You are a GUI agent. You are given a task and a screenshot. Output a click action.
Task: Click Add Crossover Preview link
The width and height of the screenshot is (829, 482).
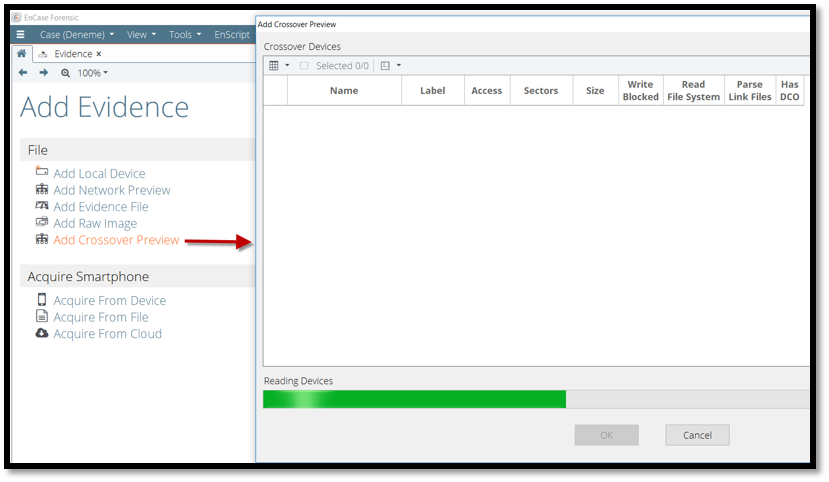click(116, 240)
